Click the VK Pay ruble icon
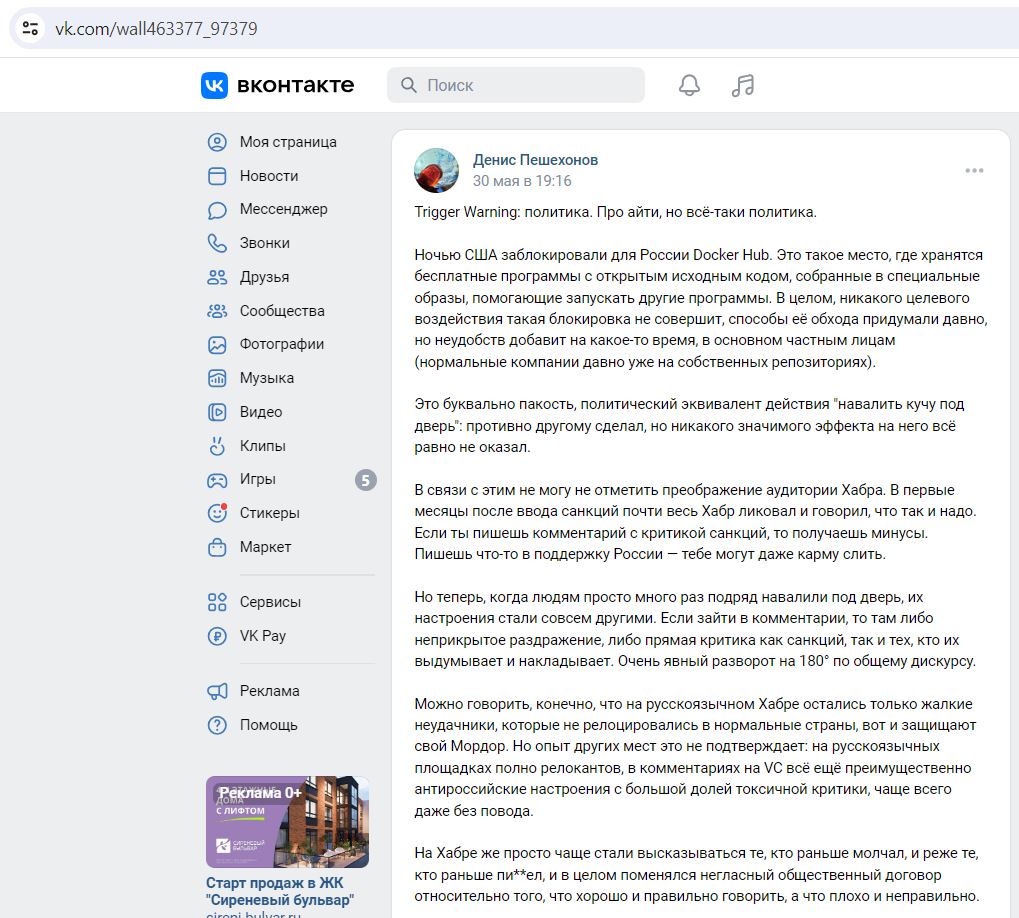Screen dimensions: 1019x918 217,636
